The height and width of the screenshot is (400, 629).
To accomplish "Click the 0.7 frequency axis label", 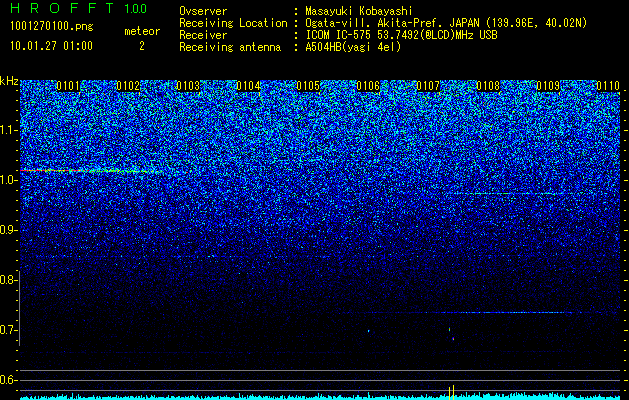I will click(7, 330).
